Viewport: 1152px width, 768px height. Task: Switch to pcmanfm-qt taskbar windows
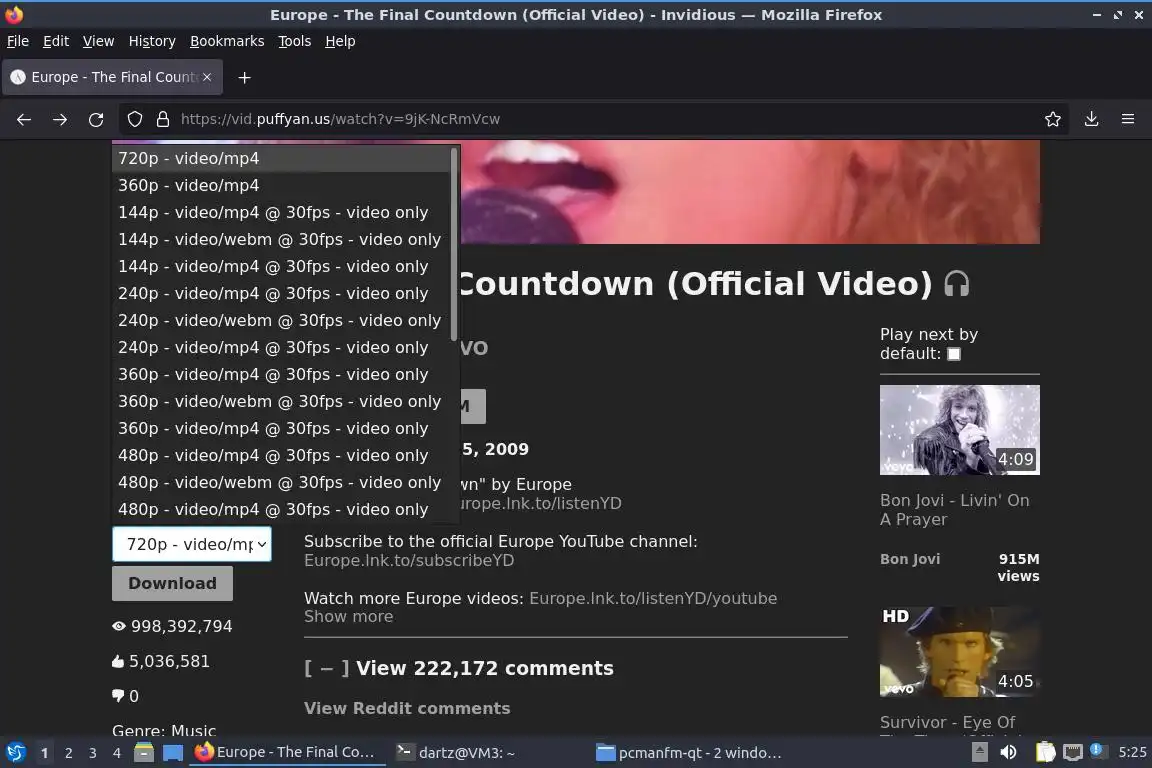(689, 753)
